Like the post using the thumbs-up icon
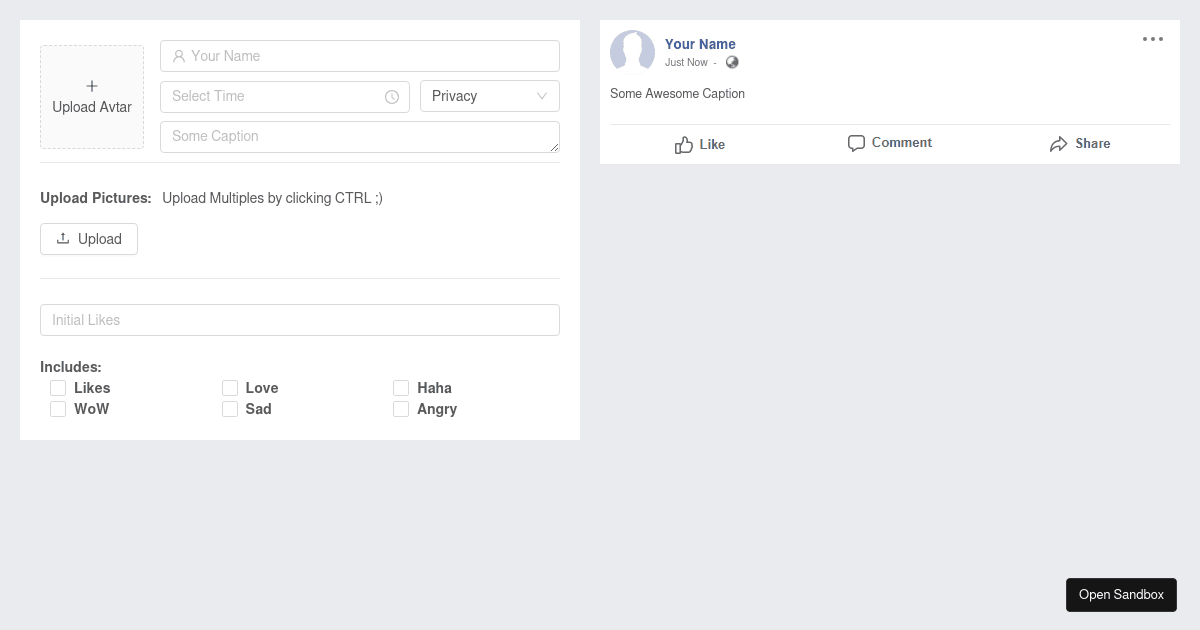The width and height of the screenshot is (1200, 630). point(683,144)
